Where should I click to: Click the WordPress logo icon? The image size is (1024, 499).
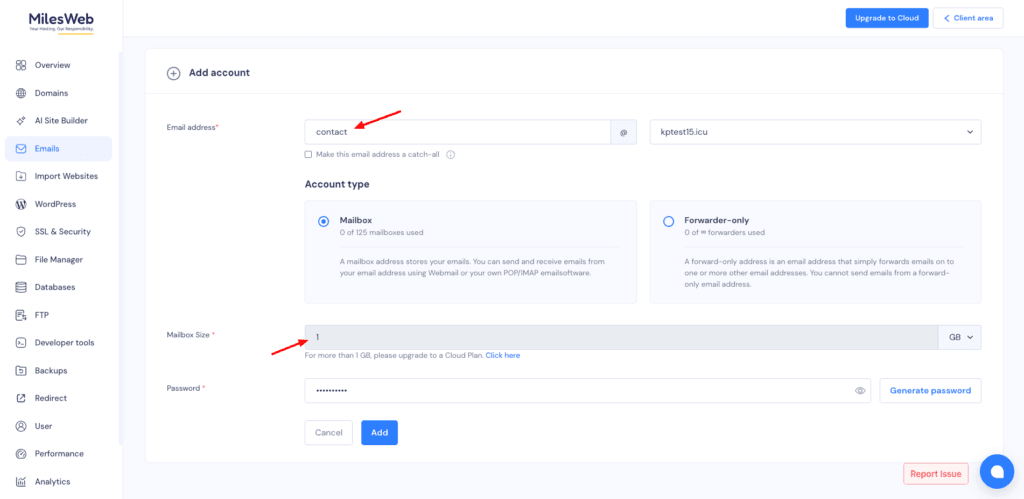[x=21, y=204]
